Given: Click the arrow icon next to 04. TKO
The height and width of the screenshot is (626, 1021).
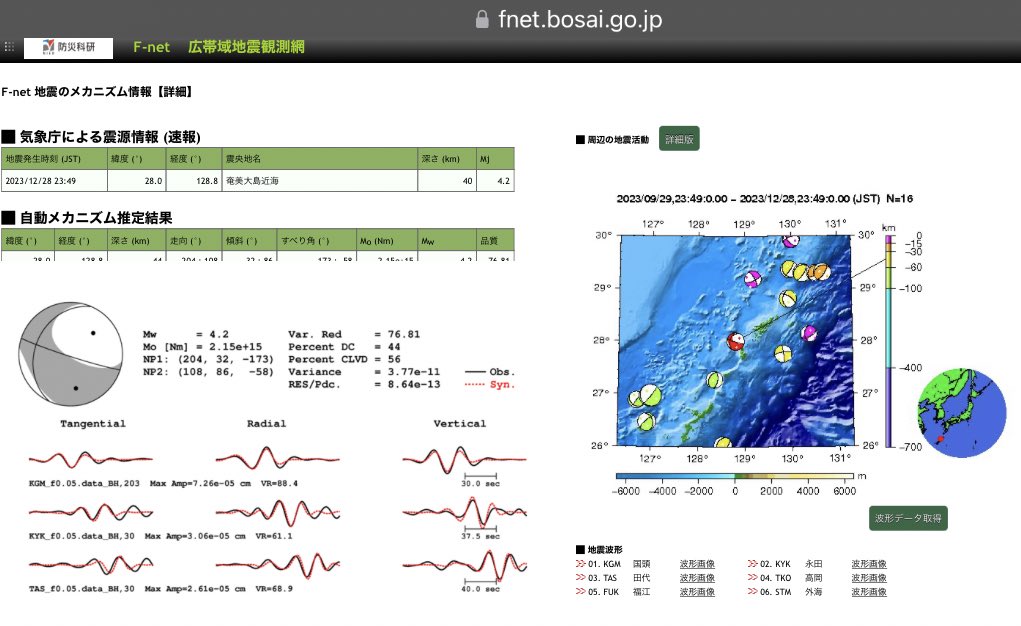Looking at the screenshot, I should (x=753, y=577).
